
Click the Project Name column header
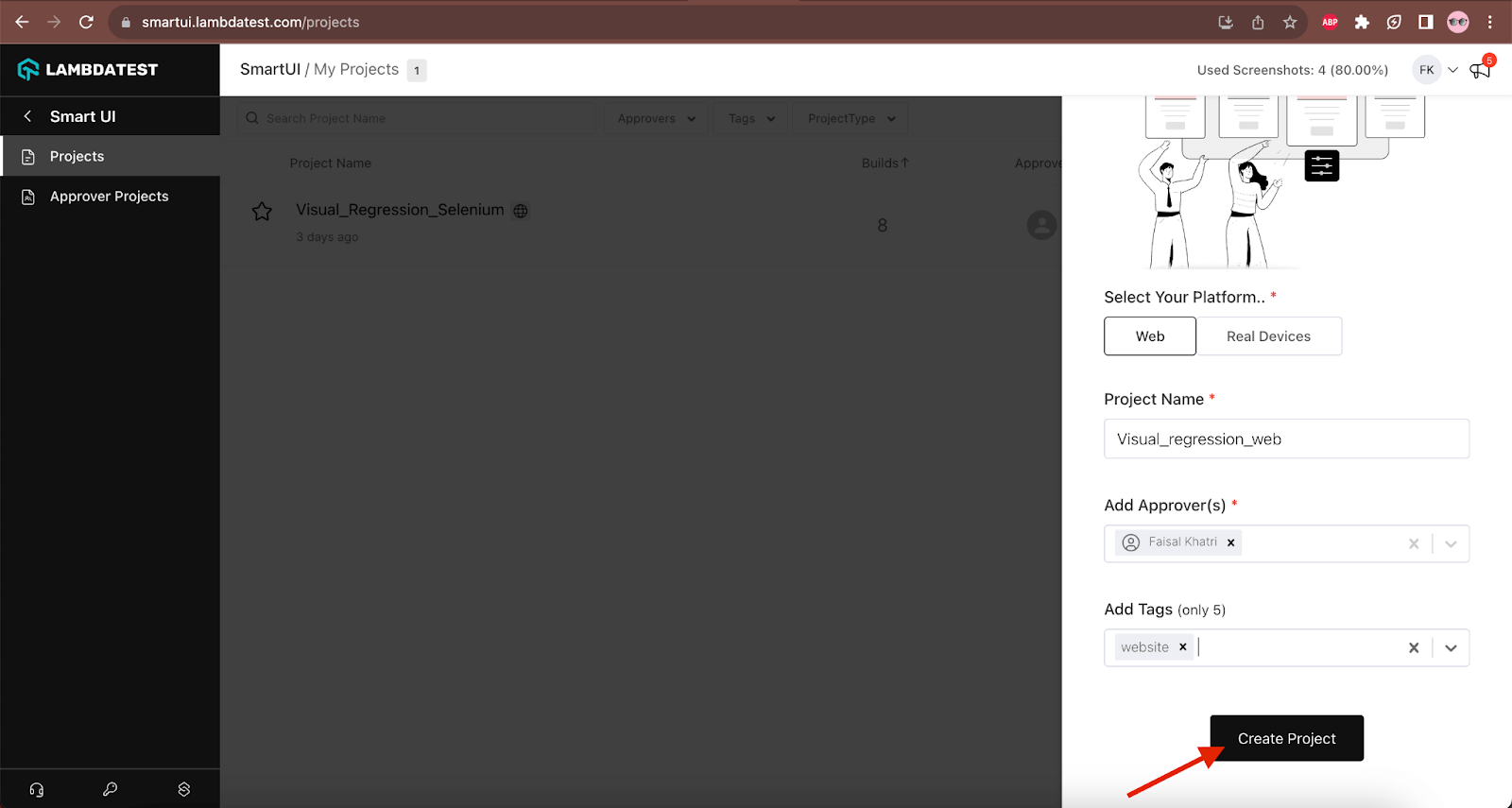coord(331,163)
